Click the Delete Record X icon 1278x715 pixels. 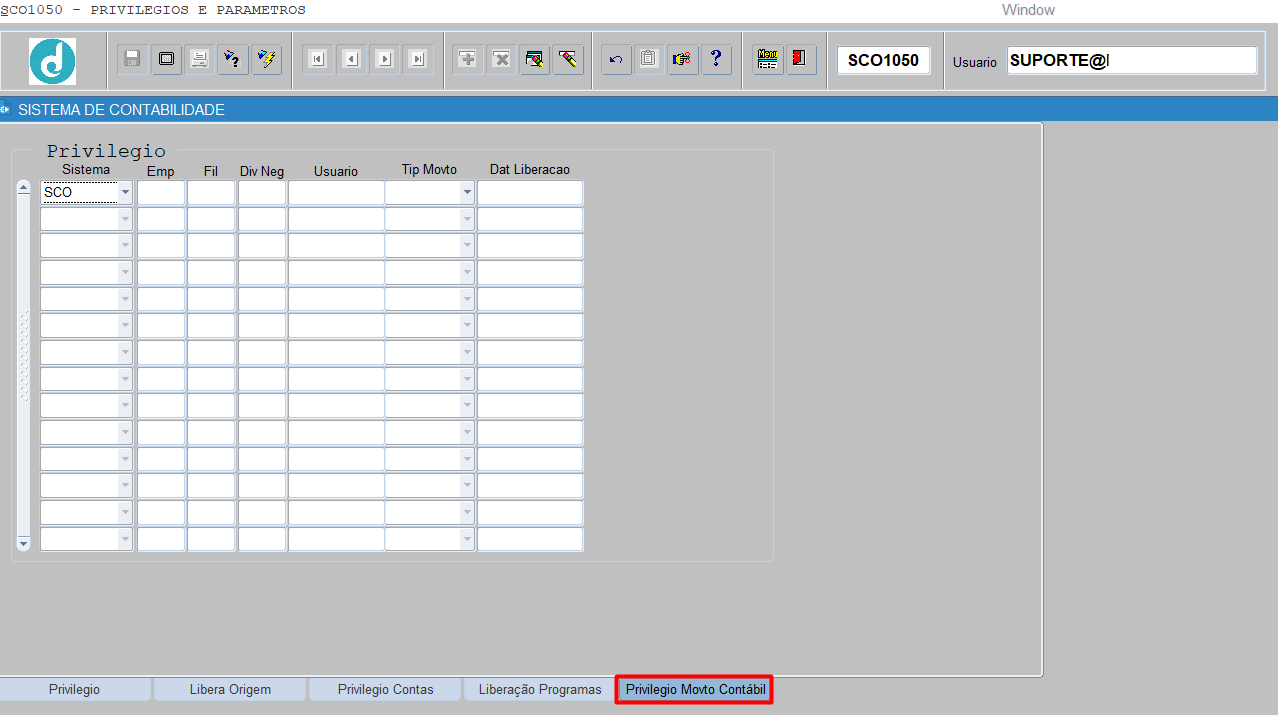(x=501, y=59)
